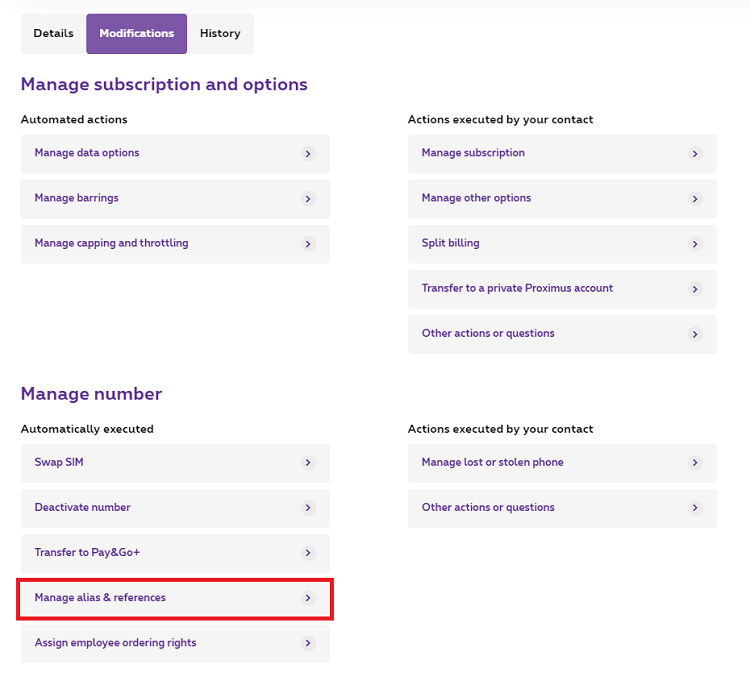The height and width of the screenshot is (685, 750).
Task: Expand Manage alias & references via its chevron
Action: [308, 598]
